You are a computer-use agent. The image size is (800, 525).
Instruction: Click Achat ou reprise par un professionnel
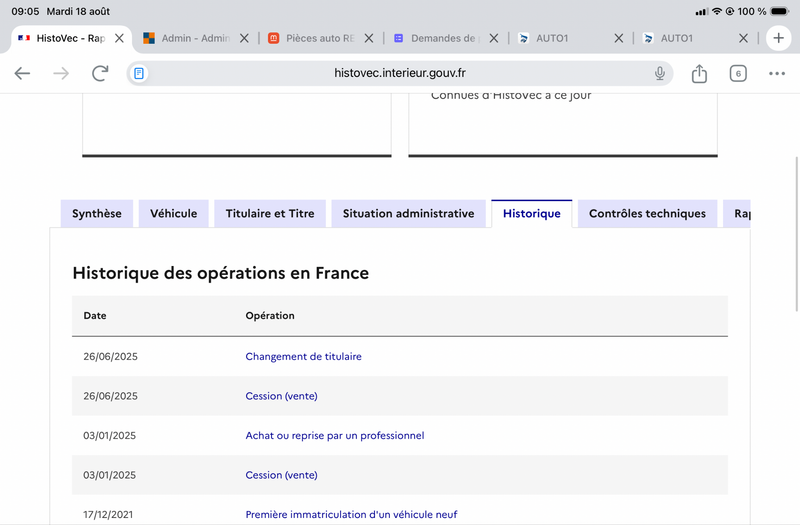(335, 436)
